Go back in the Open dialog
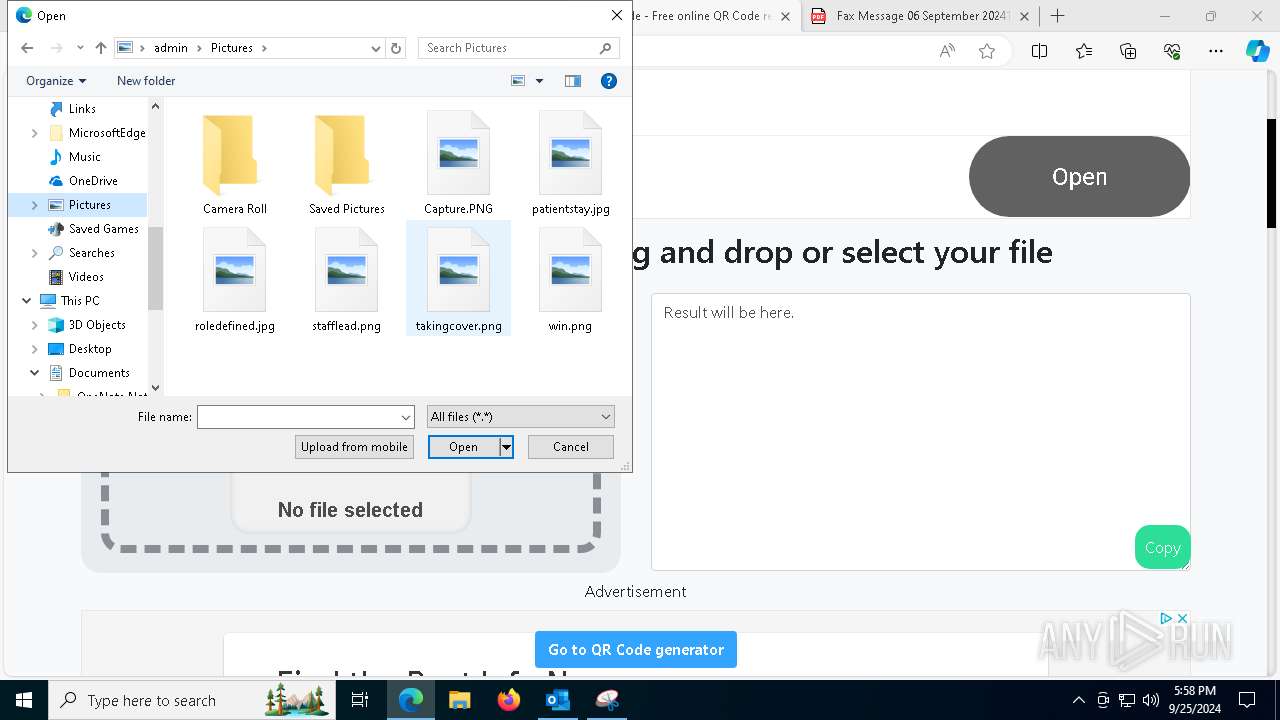Image resolution: width=1280 pixels, height=720 pixels. [27, 48]
